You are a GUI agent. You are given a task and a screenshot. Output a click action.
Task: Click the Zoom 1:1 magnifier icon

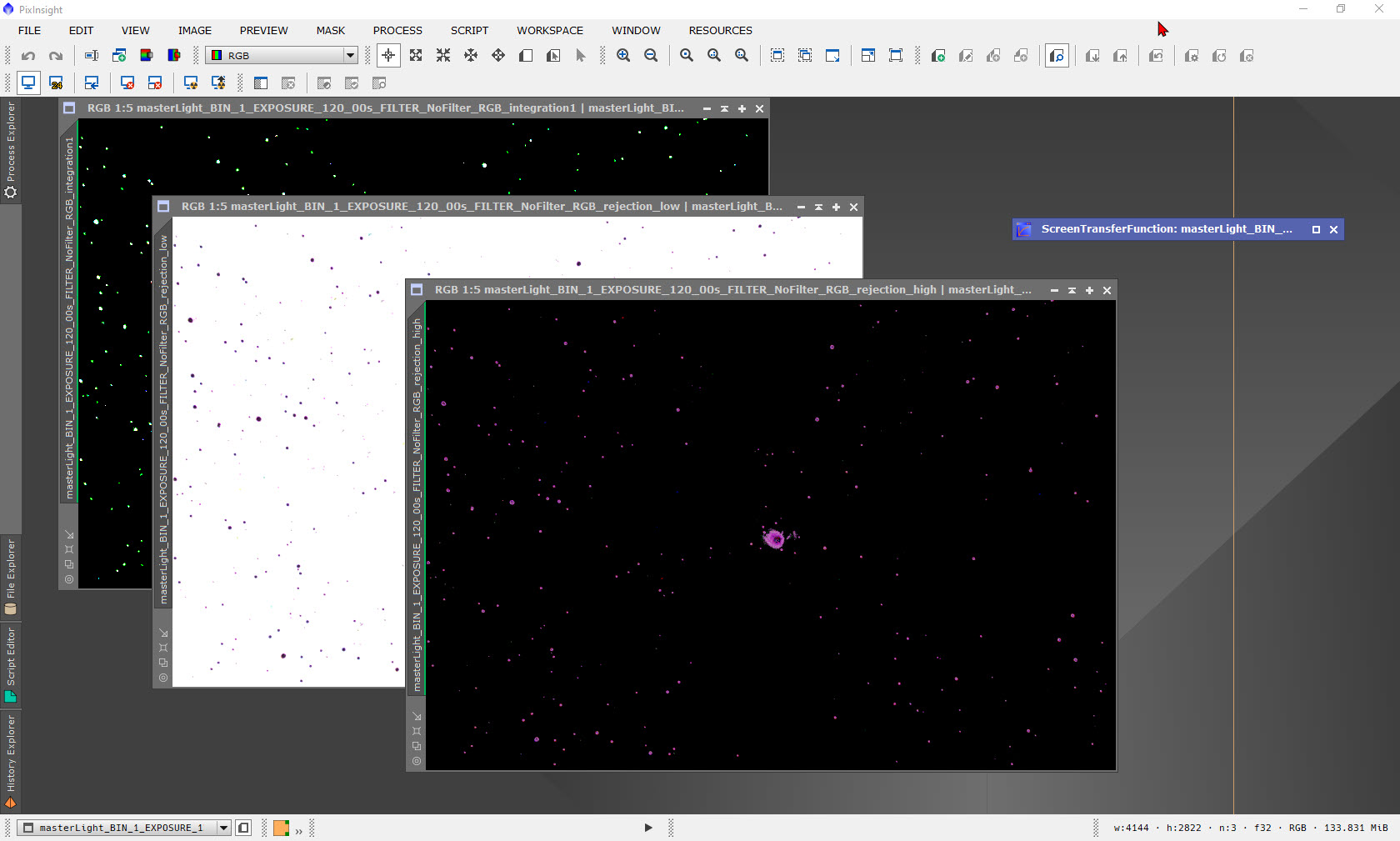(x=687, y=56)
